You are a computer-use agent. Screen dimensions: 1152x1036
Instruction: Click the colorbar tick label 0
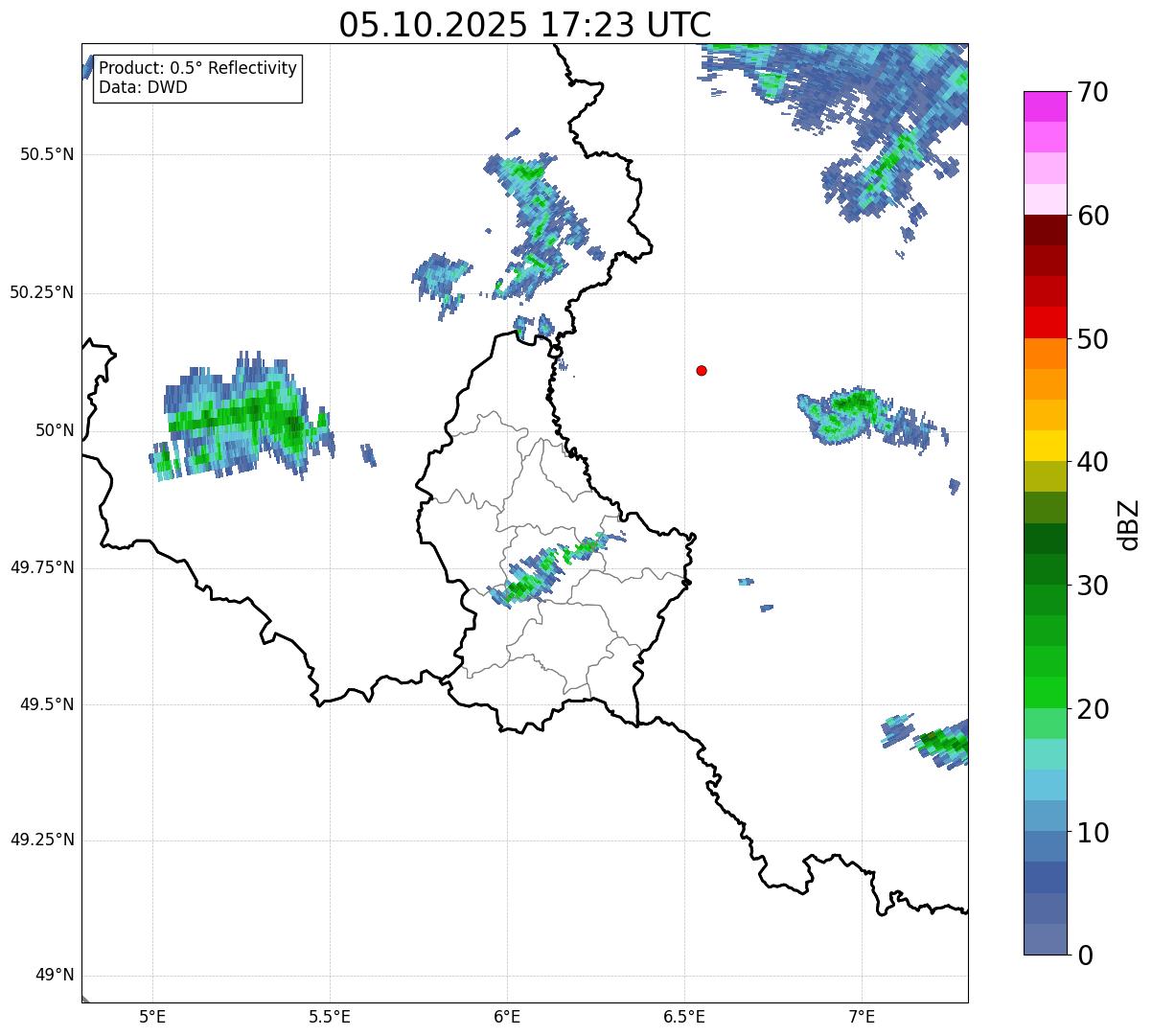click(x=1085, y=955)
